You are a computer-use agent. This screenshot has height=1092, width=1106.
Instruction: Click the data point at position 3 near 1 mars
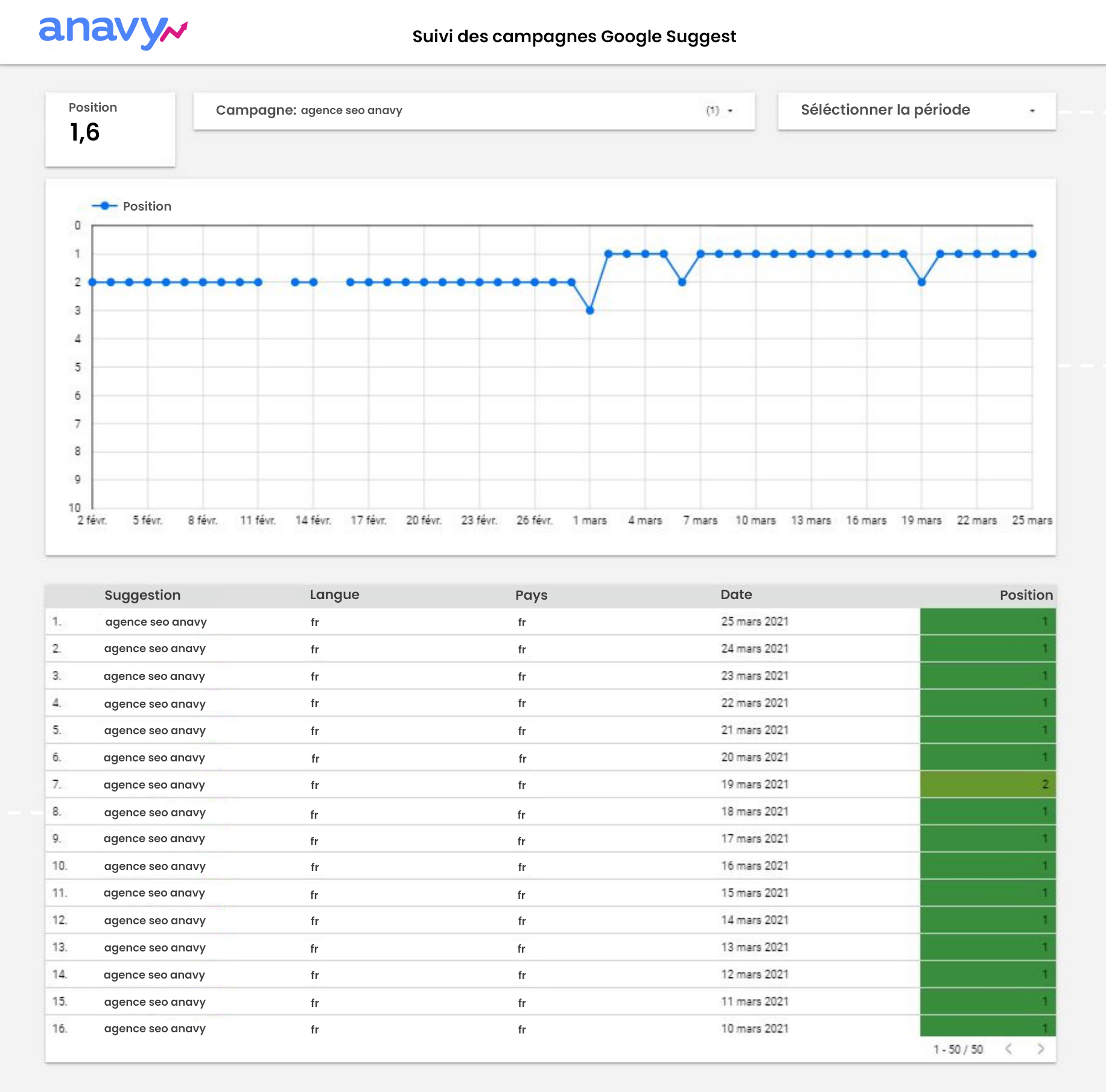(590, 310)
